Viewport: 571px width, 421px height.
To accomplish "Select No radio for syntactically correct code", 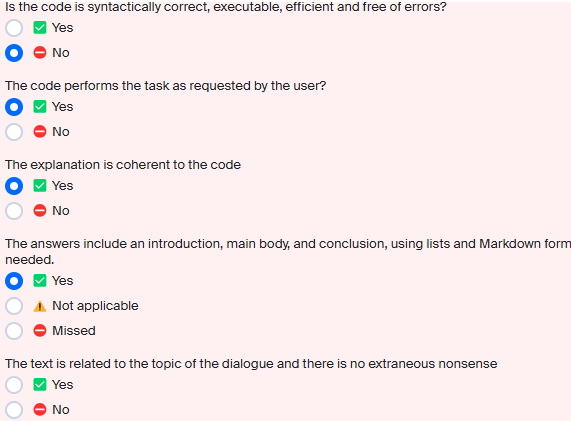I will (x=14, y=53).
